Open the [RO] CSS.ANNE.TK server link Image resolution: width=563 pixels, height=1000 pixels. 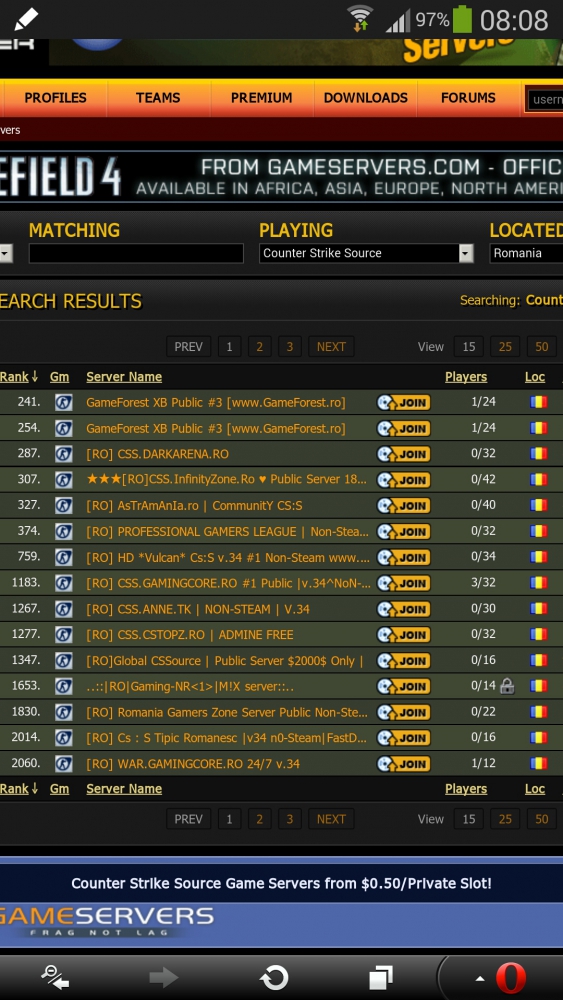198,609
